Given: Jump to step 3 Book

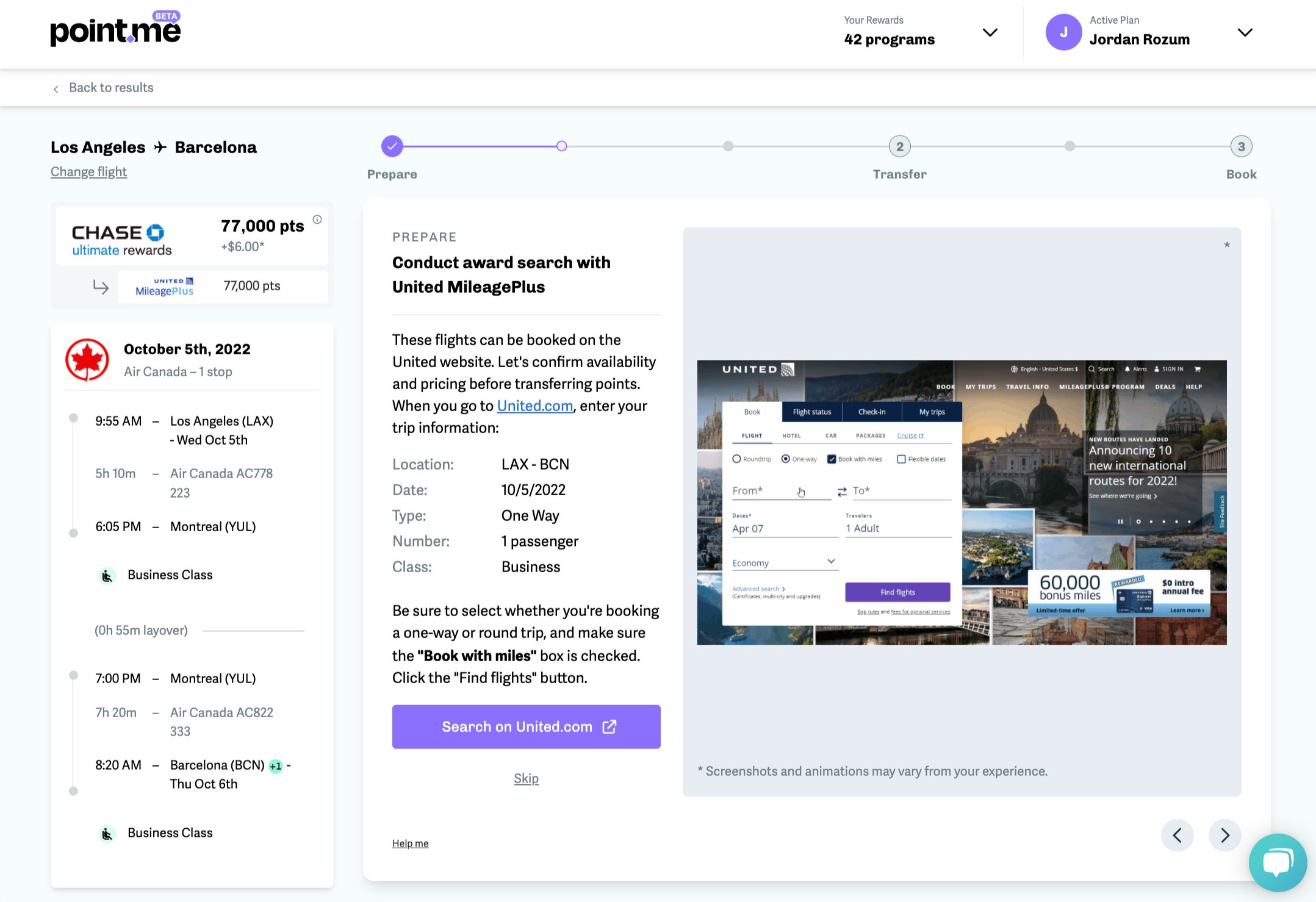Looking at the screenshot, I should [x=1241, y=146].
